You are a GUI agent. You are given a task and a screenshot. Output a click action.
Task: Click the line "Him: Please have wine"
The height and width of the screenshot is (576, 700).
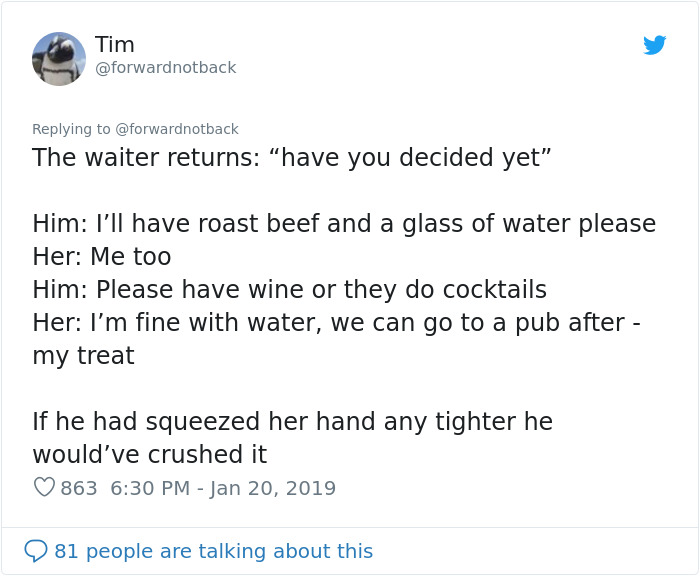289,290
